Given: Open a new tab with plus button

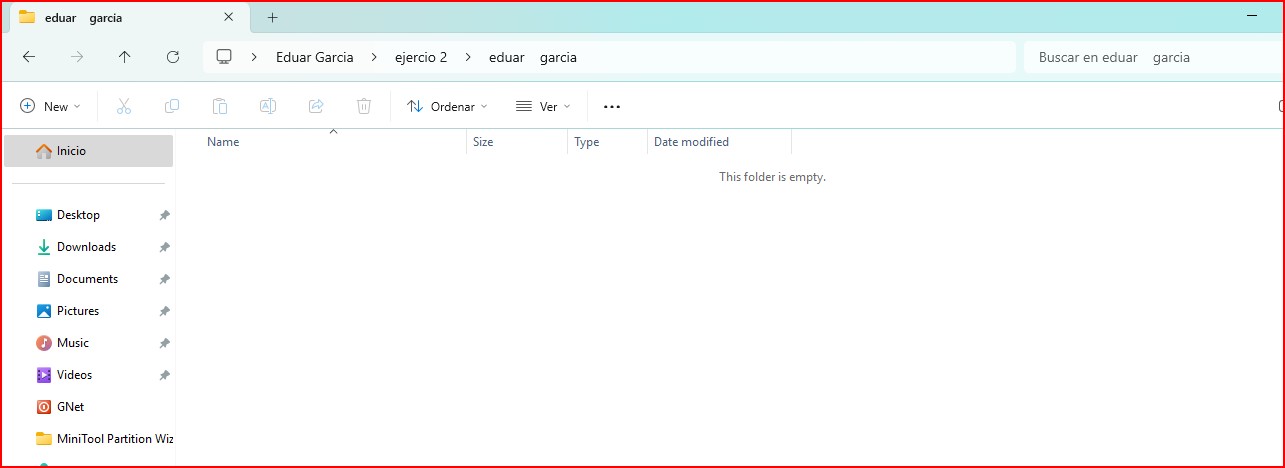Looking at the screenshot, I should (x=272, y=17).
